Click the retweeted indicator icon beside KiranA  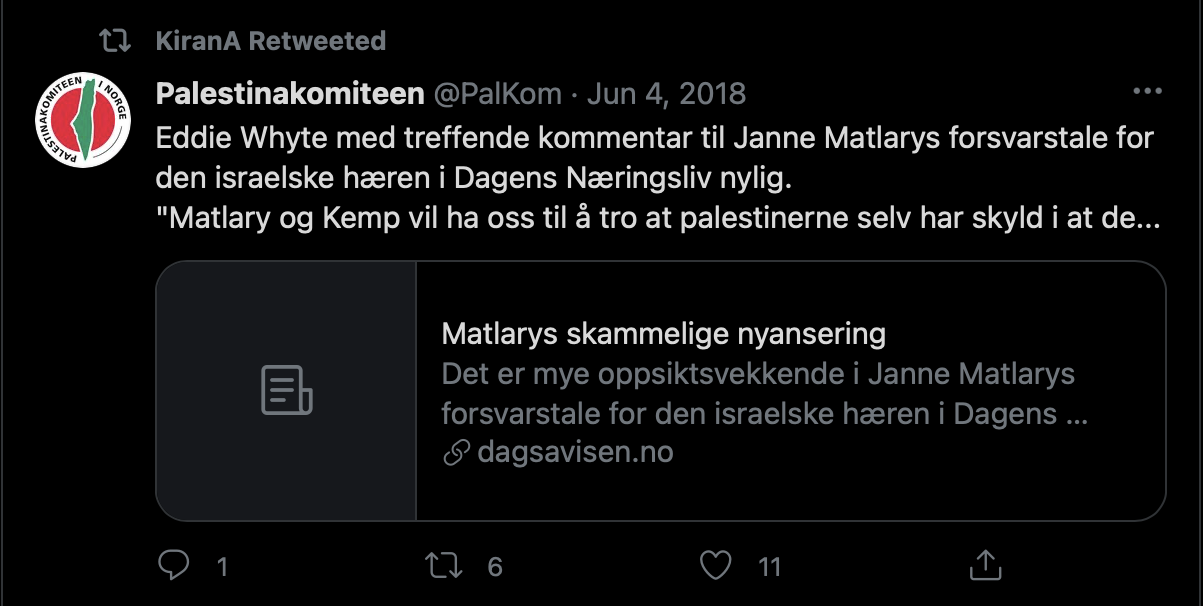(x=116, y=41)
